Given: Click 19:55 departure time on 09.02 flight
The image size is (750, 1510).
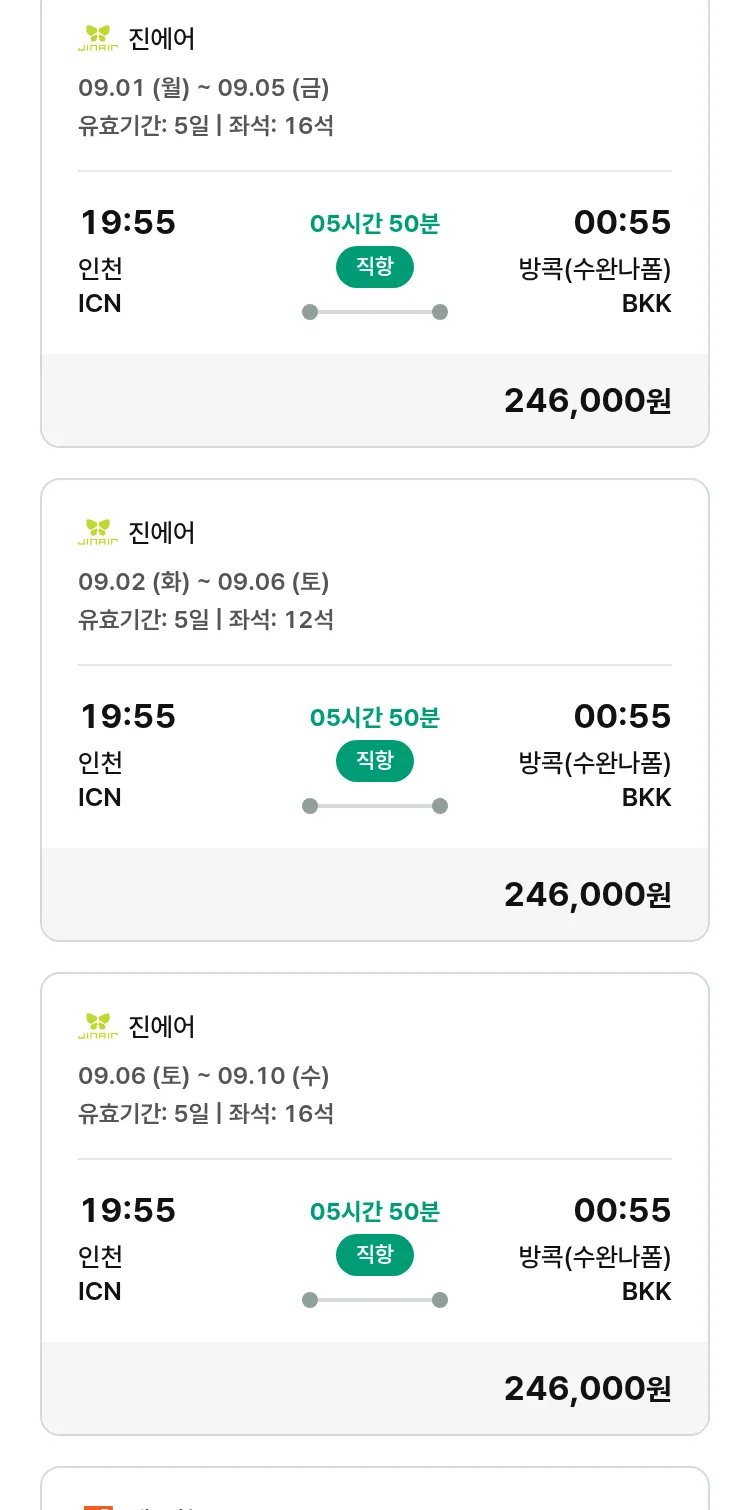Looking at the screenshot, I should pos(128,716).
